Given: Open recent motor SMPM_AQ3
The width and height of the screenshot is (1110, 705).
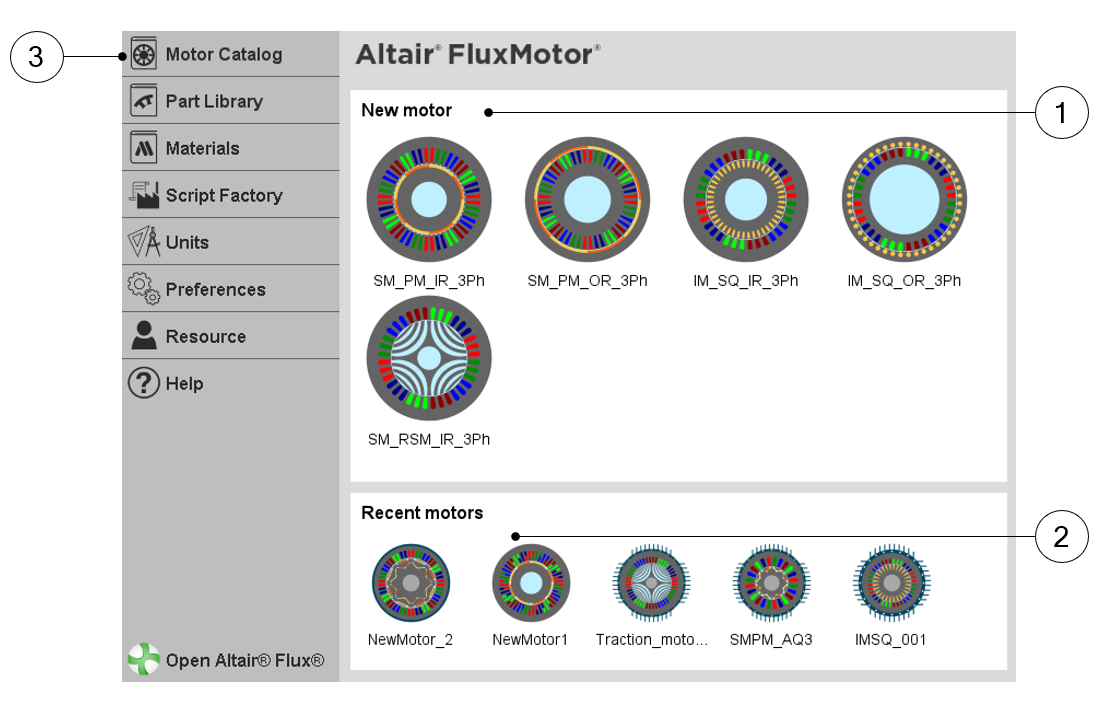Looking at the screenshot, I should (x=771, y=583).
